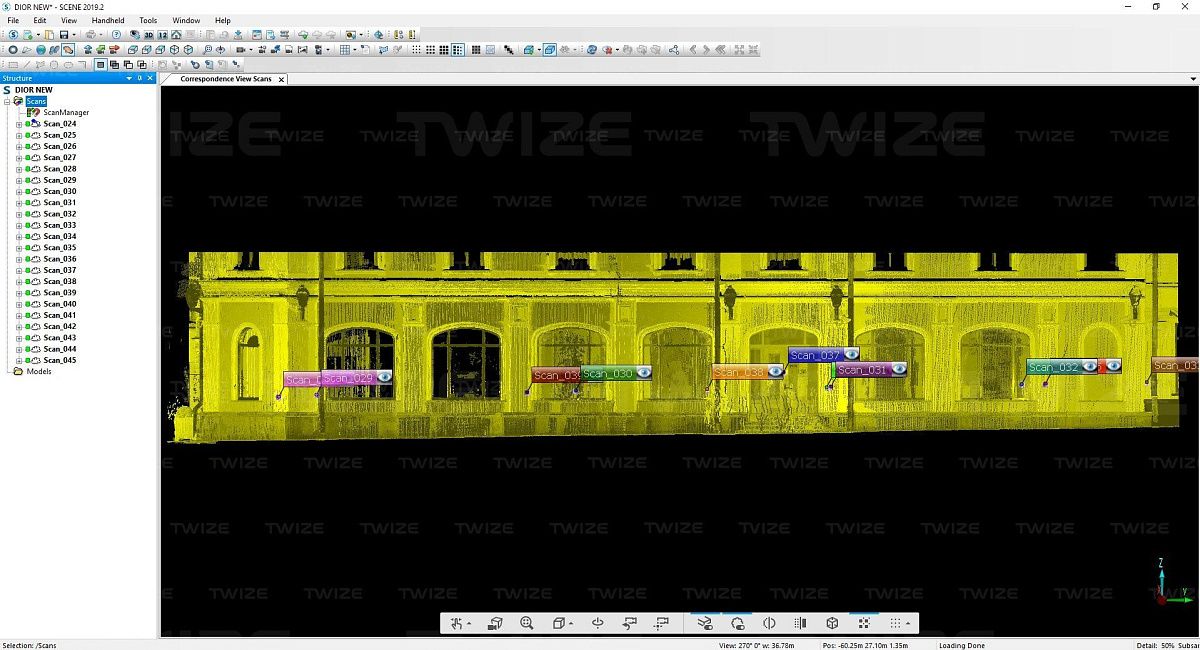Switch to Correspondence View Scans tab
The height and width of the screenshot is (650, 1200).
pyautogui.click(x=226, y=79)
